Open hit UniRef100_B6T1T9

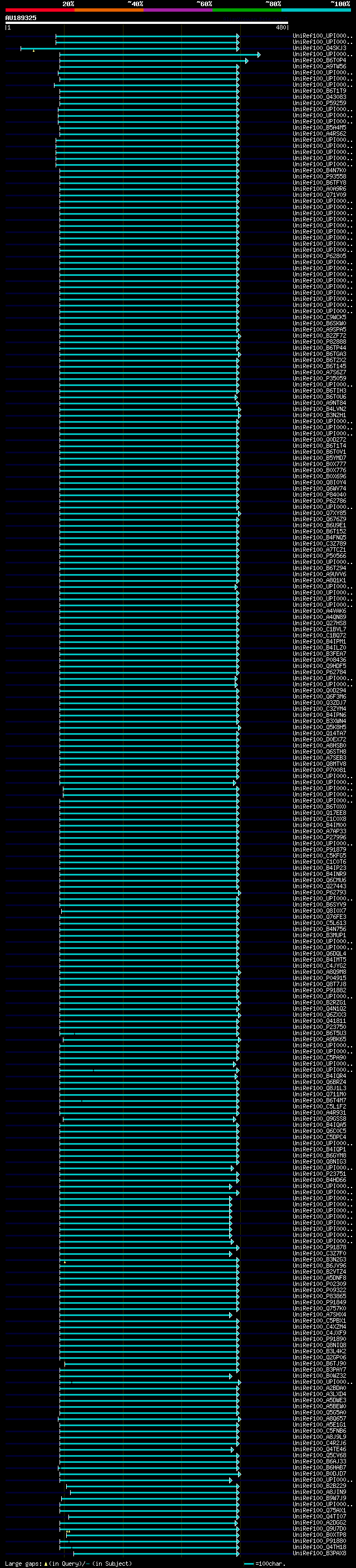[319, 91]
